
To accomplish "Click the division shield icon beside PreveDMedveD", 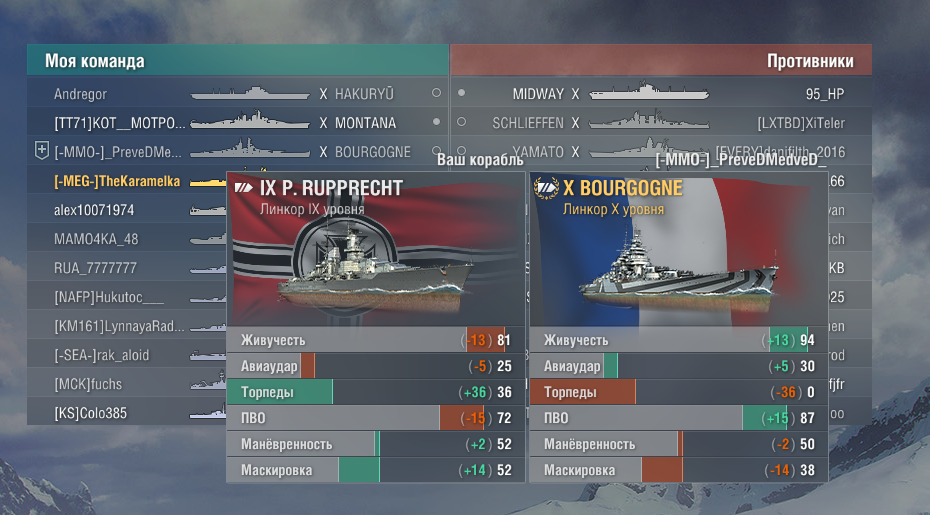I will pyautogui.click(x=42, y=151).
